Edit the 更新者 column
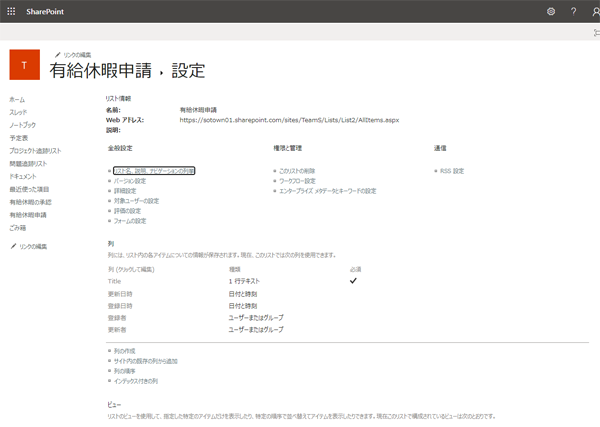Image resolution: width=600 pixels, height=427 pixels. [x=117, y=329]
